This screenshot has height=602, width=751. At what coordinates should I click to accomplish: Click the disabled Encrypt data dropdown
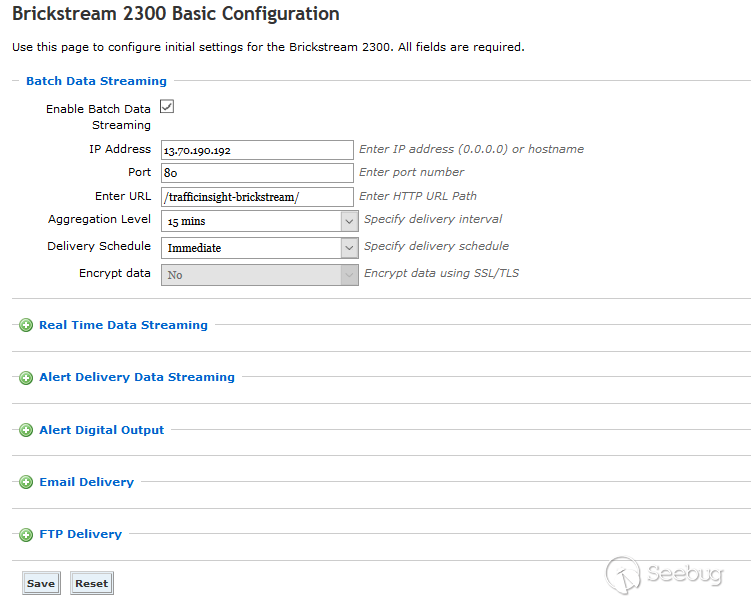click(x=260, y=275)
